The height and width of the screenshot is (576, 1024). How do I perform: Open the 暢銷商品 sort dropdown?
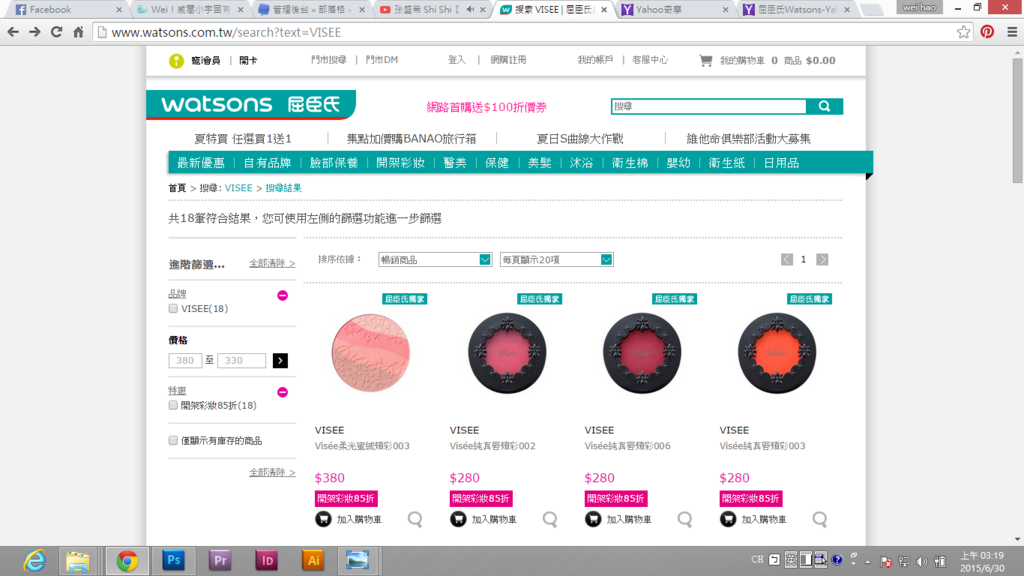(x=435, y=260)
